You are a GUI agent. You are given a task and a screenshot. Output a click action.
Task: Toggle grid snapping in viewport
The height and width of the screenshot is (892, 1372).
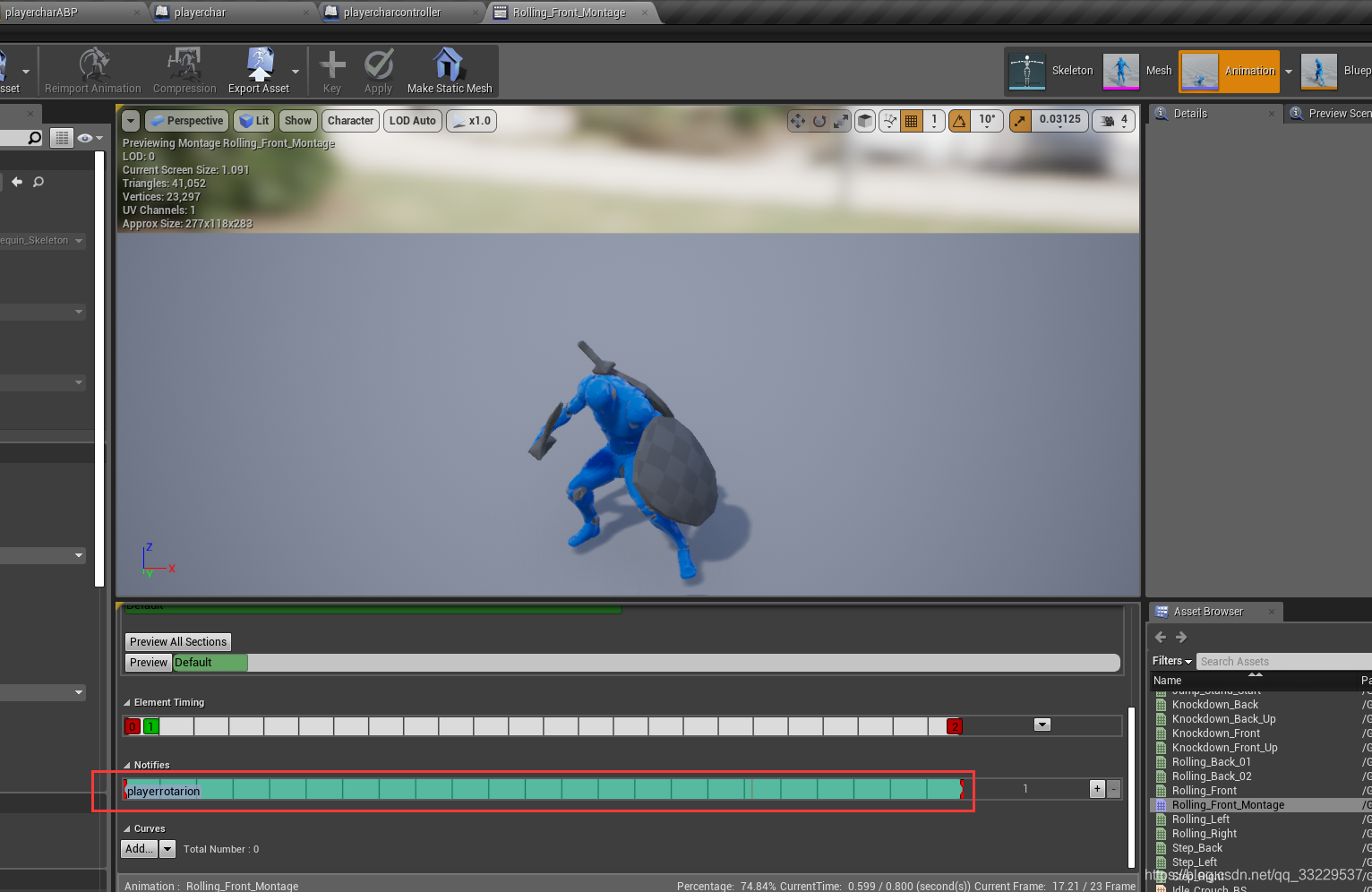912,121
